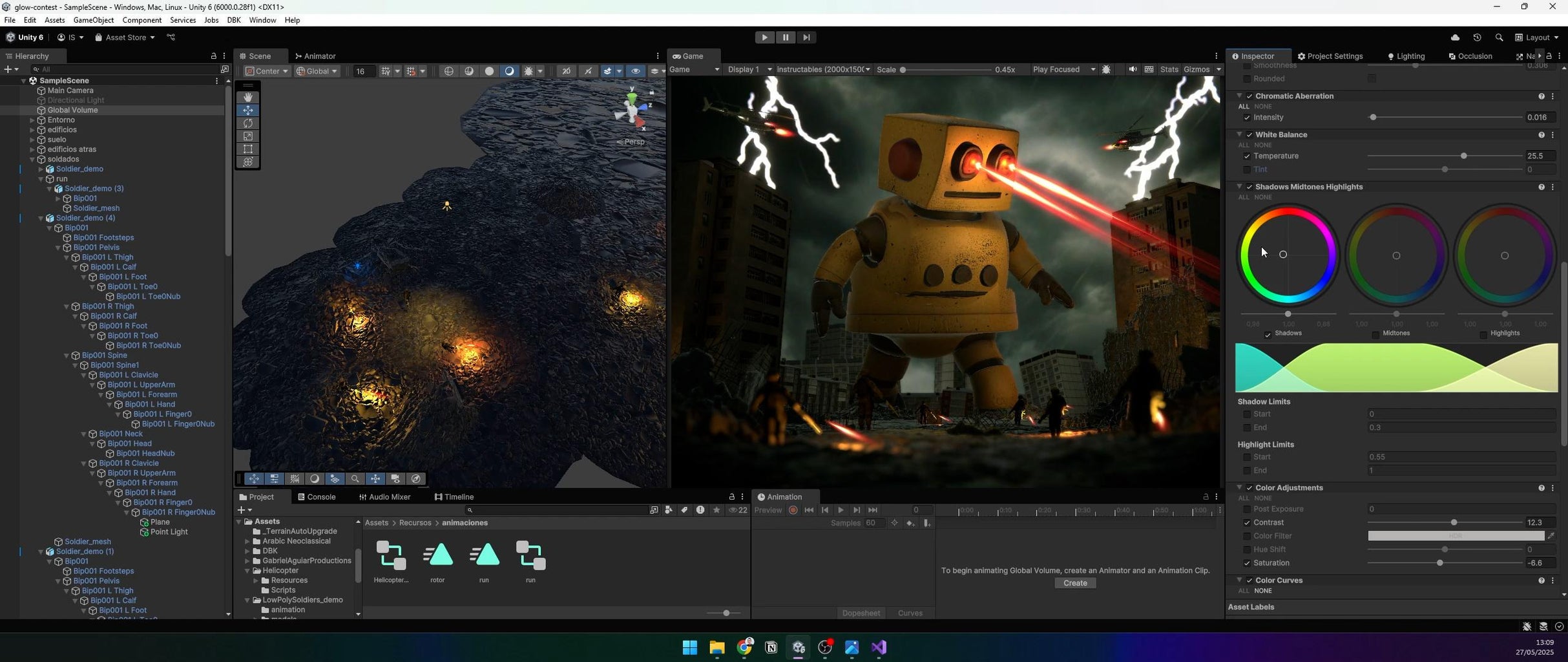1568x662 pixels.
Task: Click the Play button
Action: 764,37
